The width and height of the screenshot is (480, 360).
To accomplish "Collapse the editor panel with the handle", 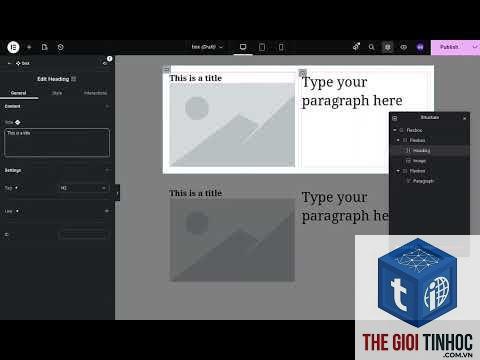I will (x=117, y=193).
